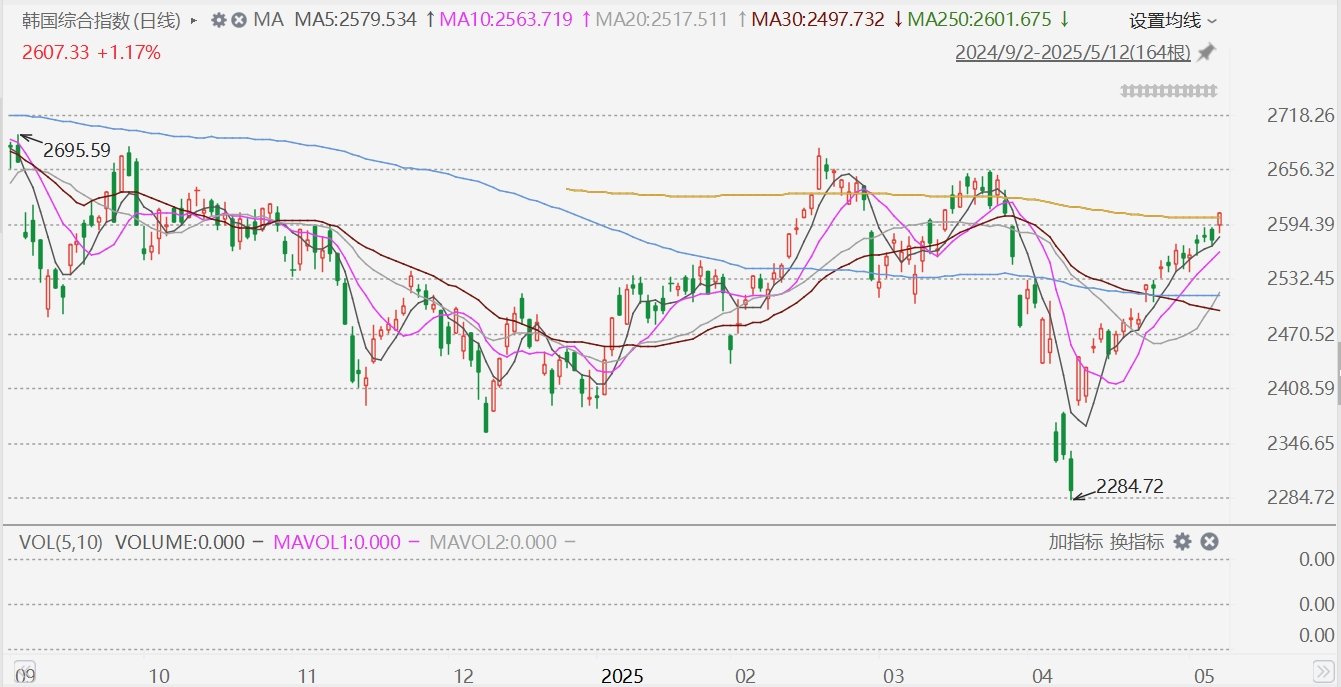The image size is (1341, 687).
Task: Click the left scroll arrow on timeline
Action: pyautogui.click(x=26, y=673)
